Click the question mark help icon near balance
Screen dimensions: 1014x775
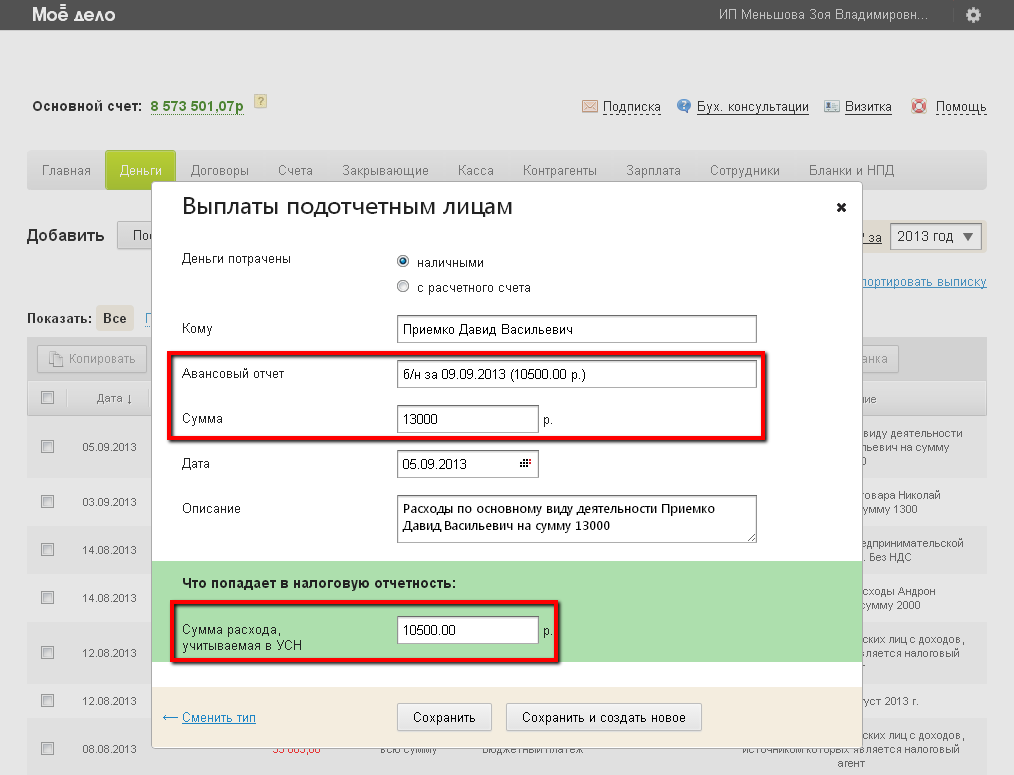click(x=261, y=101)
